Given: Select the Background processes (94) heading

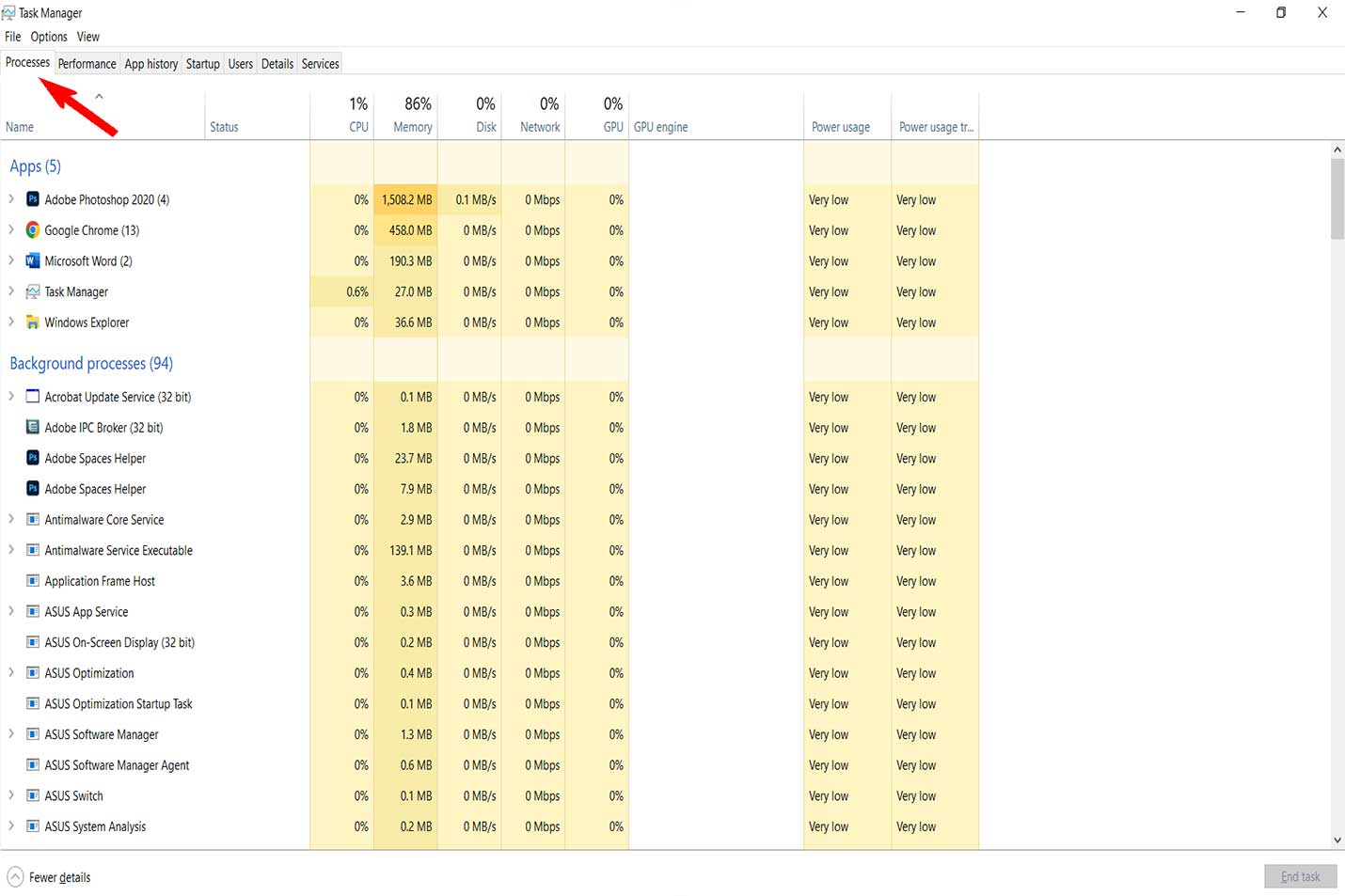Looking at the screenshot, I should 91,364.
